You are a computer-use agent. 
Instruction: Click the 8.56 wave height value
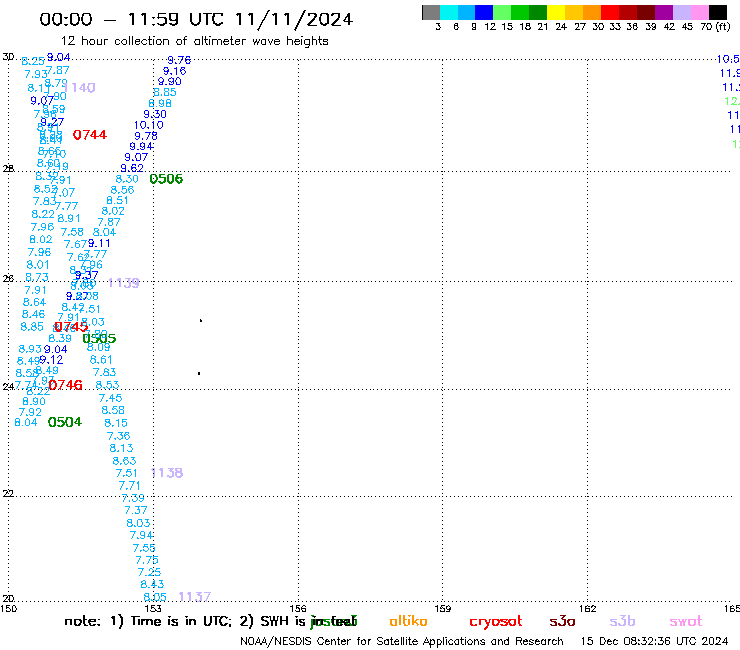(x=122, y=190)
